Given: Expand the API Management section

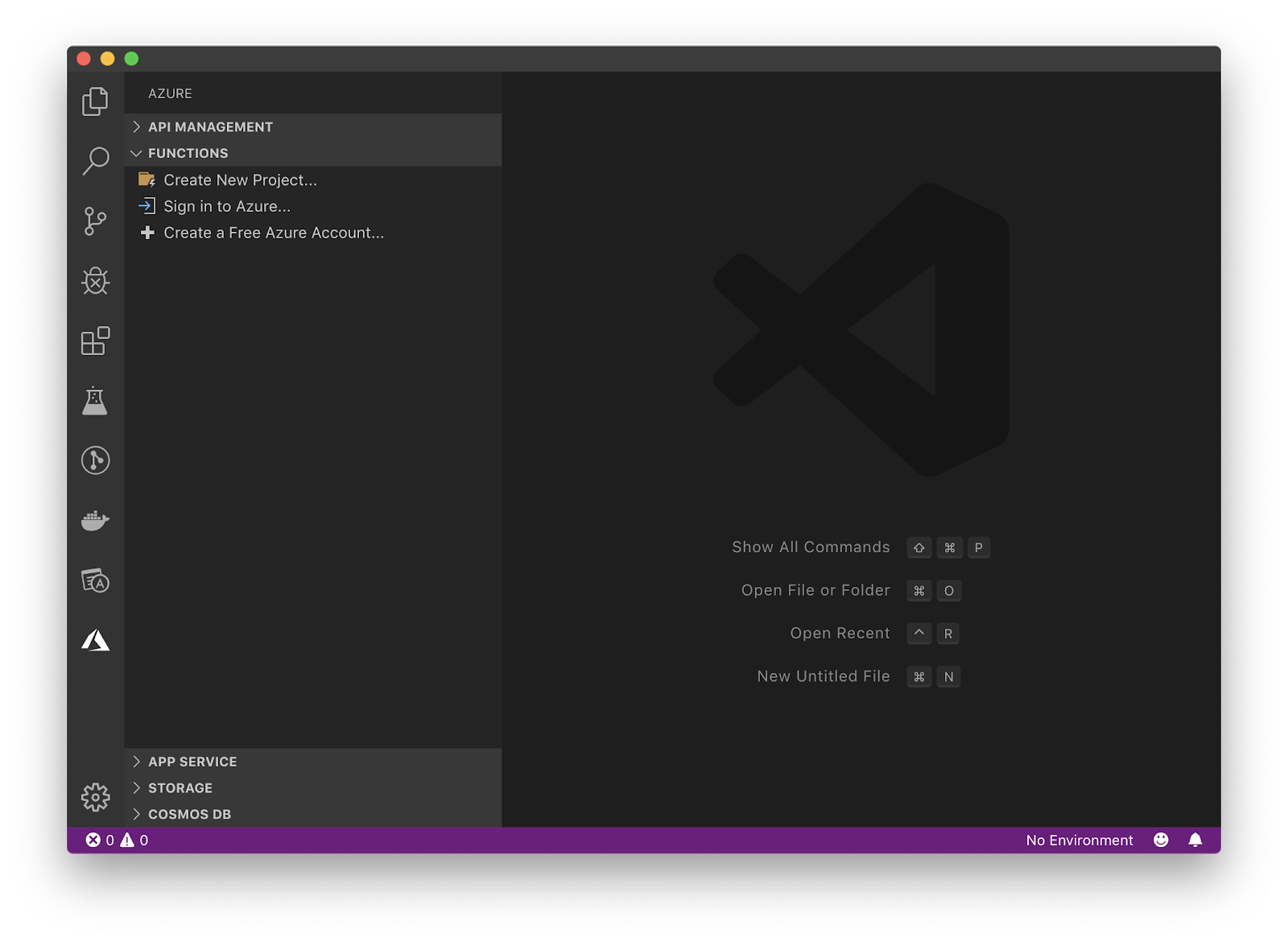Looking at the screenshot, I should (x=210, y=127).
